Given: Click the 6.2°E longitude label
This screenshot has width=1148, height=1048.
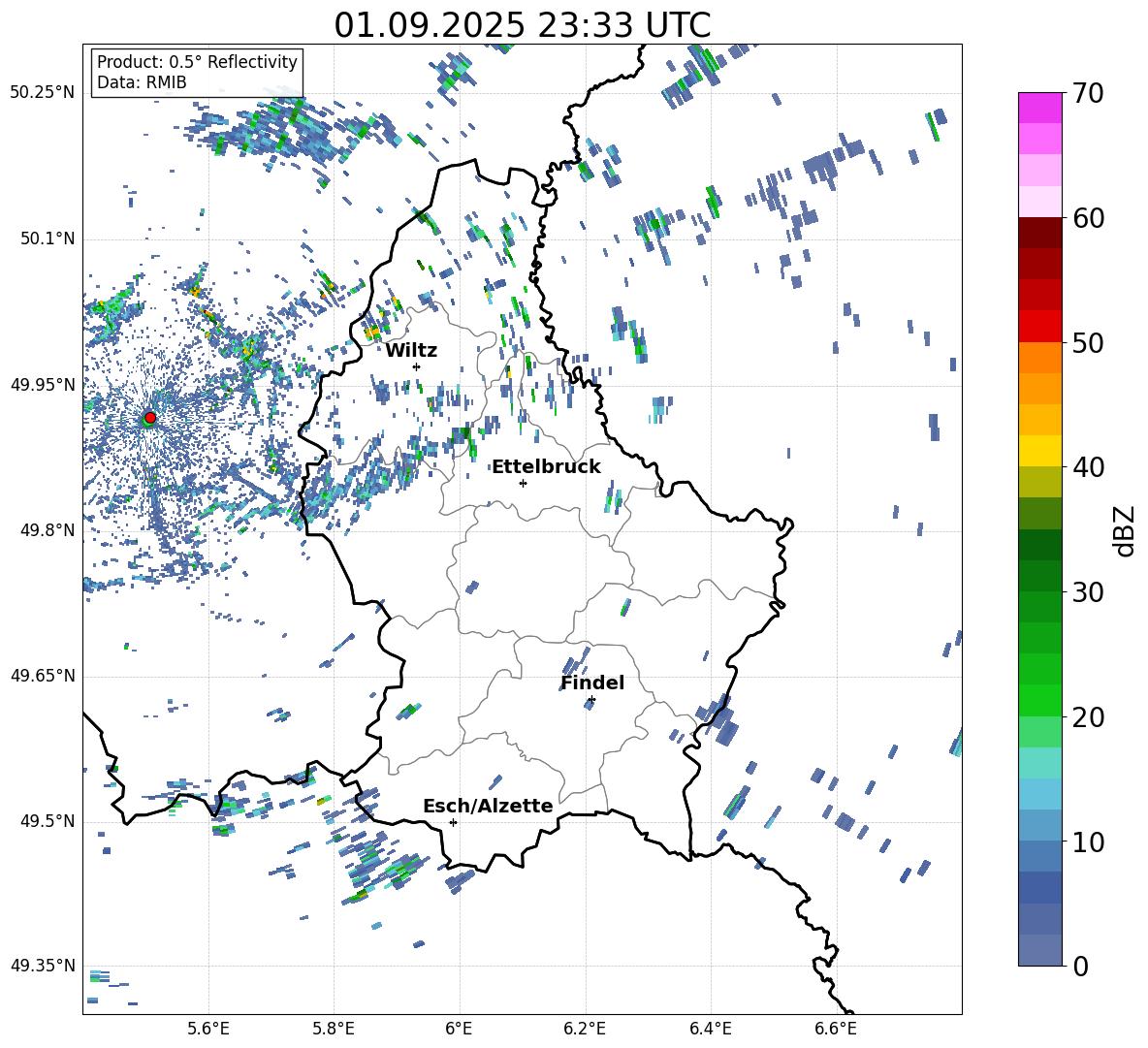Looking at the screenshot, I should coord(585,1029).
